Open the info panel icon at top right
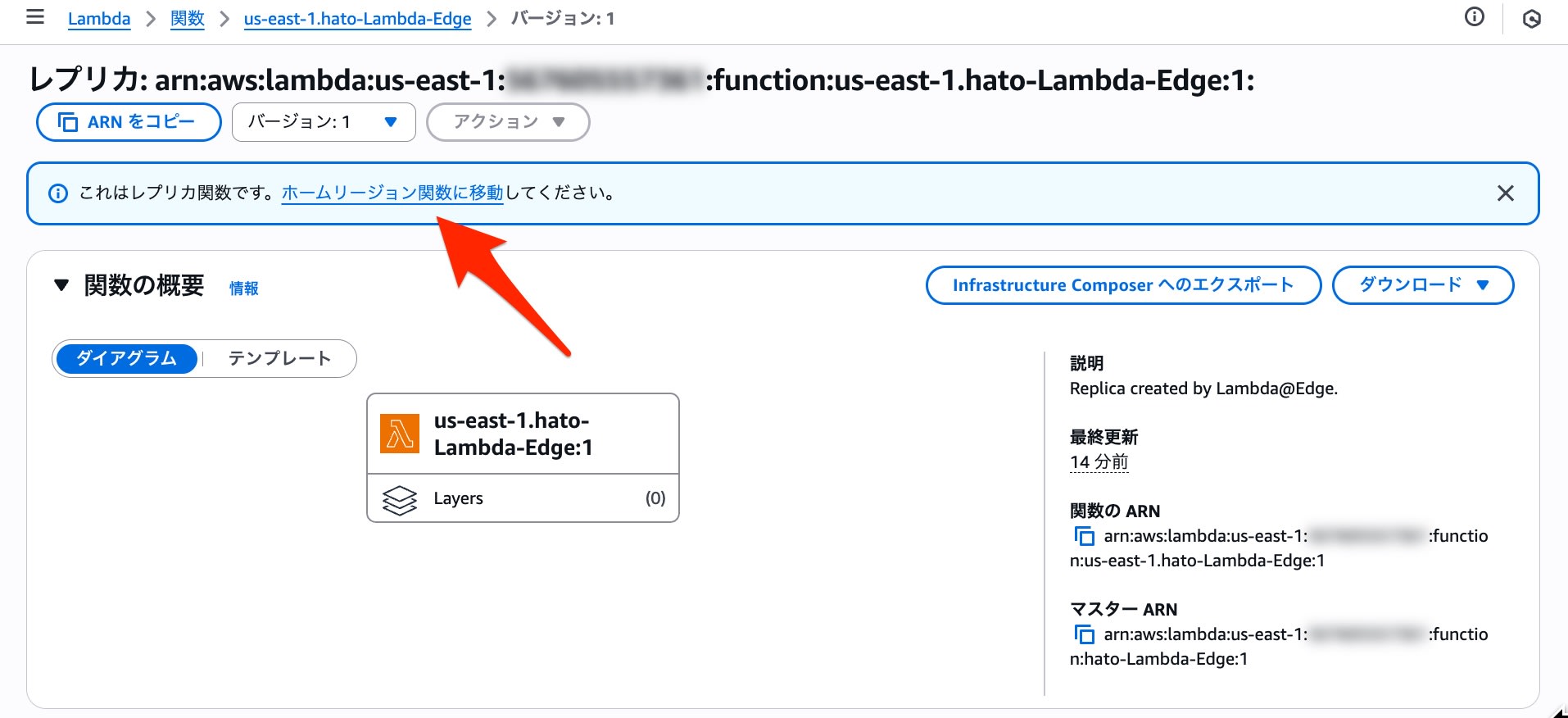Image resolution: width=1568 pixels, height=718 pixels. coord(1475,17)
